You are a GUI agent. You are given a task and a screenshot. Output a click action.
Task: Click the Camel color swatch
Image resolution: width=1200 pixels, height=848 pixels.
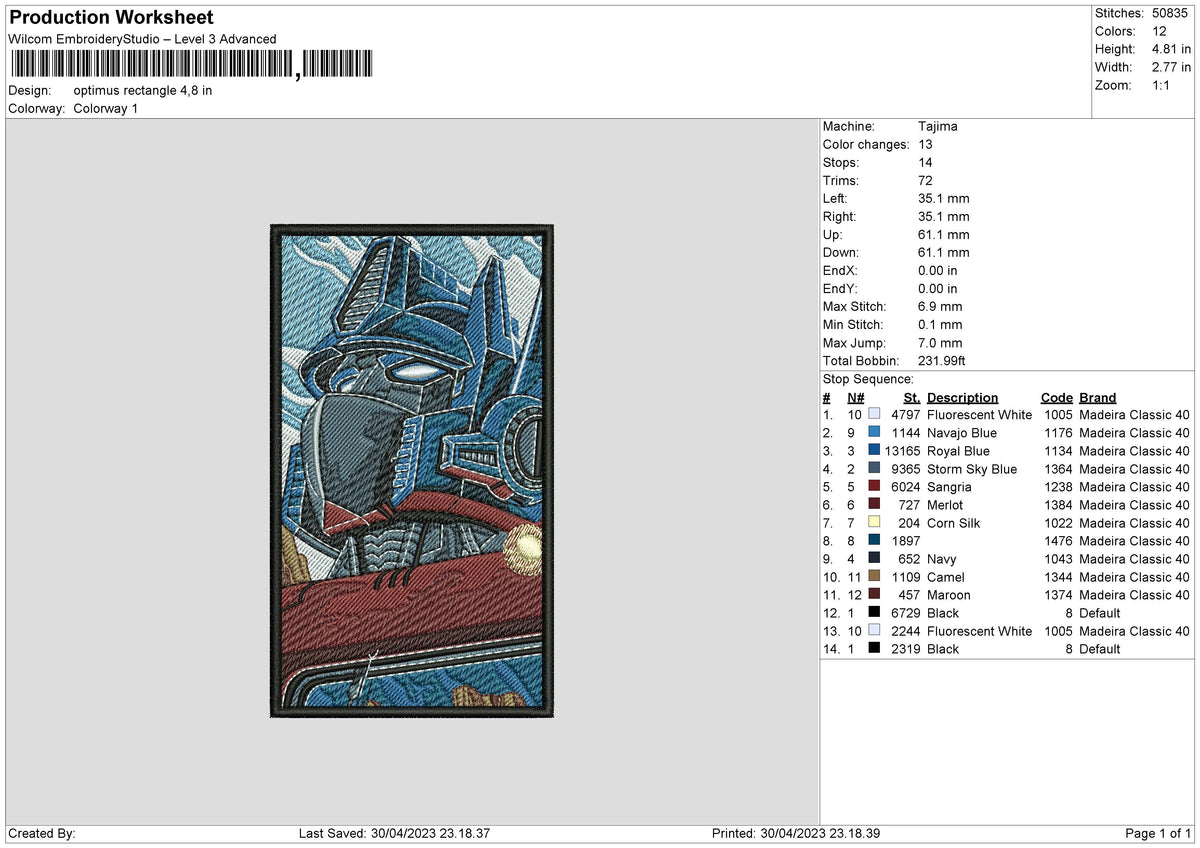874,577
